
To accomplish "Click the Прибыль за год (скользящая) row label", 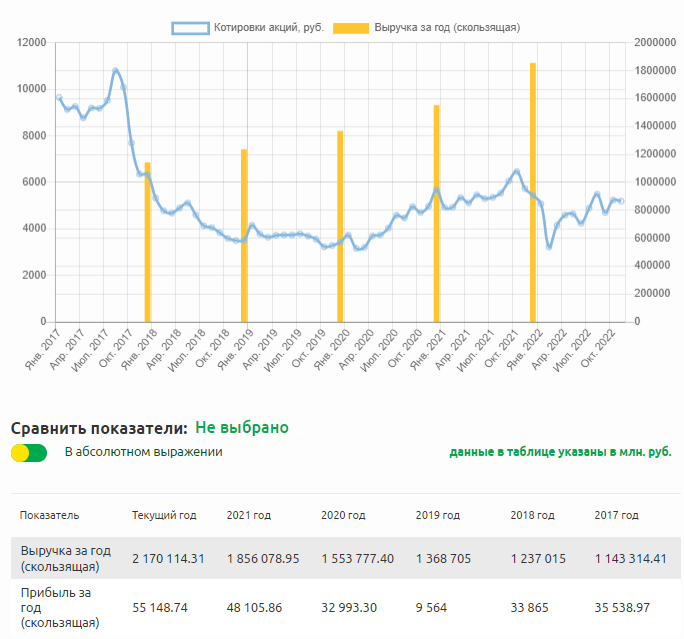I will 60,608.
